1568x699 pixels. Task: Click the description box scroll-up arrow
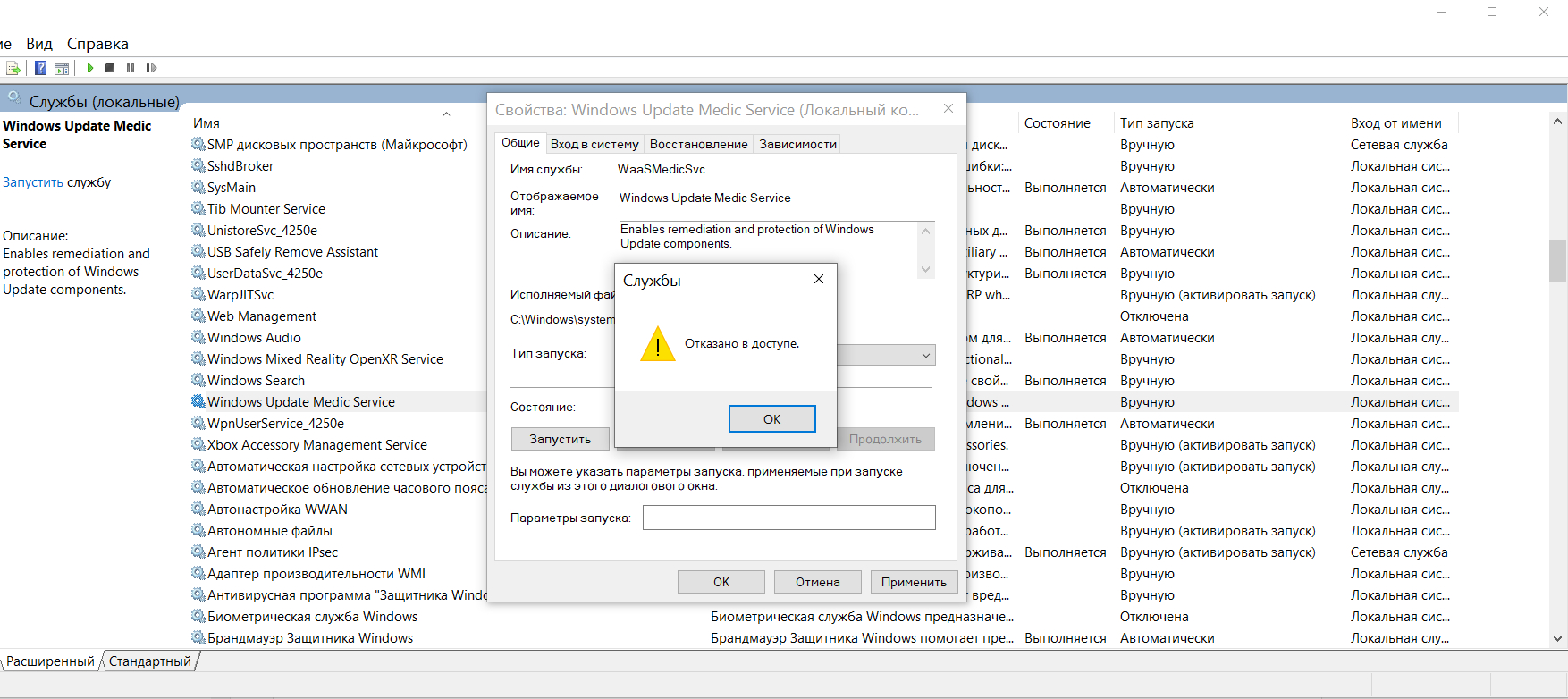click(926, 231)
